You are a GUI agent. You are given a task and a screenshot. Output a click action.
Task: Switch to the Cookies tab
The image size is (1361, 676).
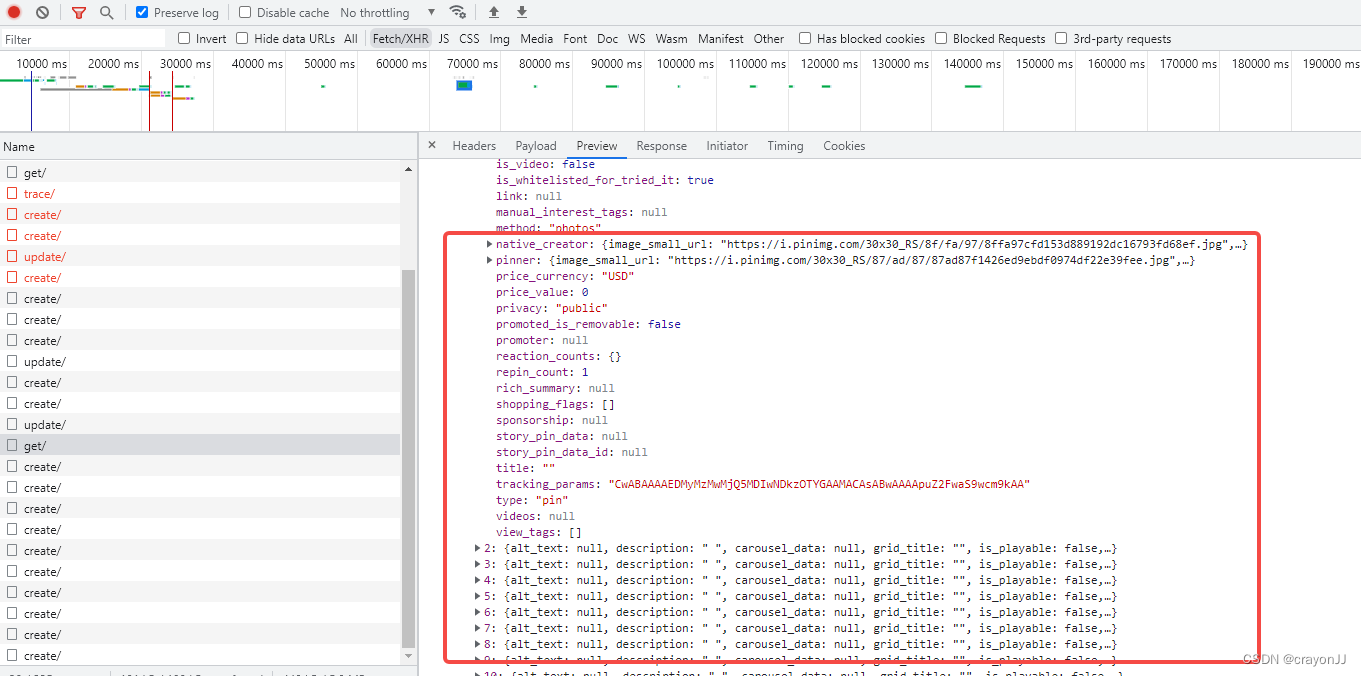[x=844, y=146]
